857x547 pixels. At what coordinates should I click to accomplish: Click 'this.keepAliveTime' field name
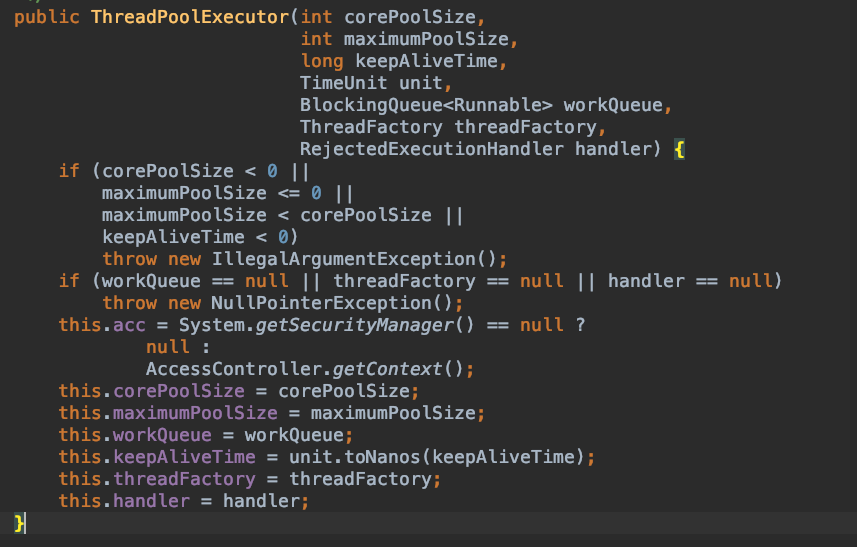pyautogui.click(x=157, y=457)
